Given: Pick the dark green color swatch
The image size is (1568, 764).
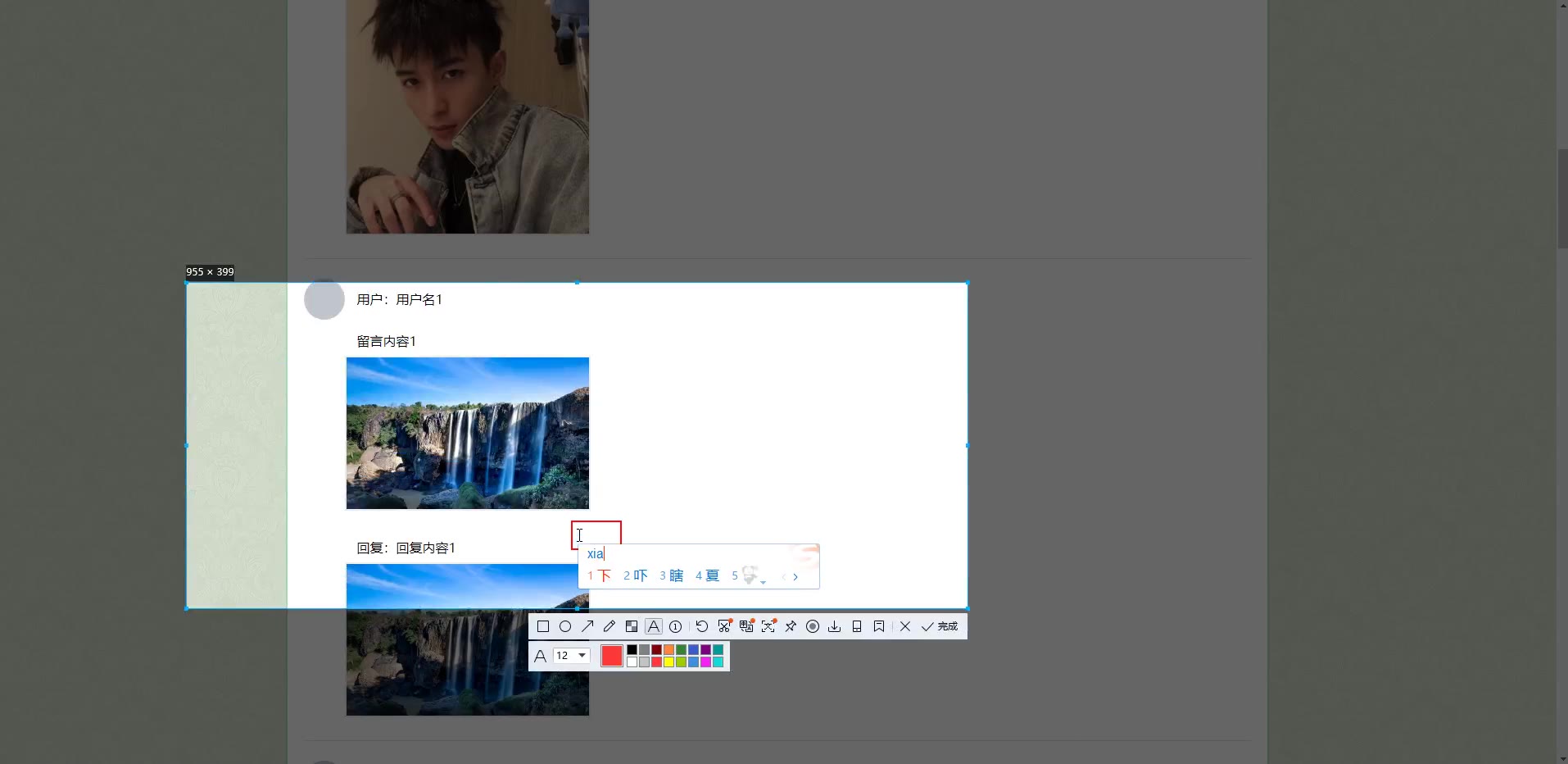Looking at the screenshot, I should pyautogui.click(x=682, y=650).
